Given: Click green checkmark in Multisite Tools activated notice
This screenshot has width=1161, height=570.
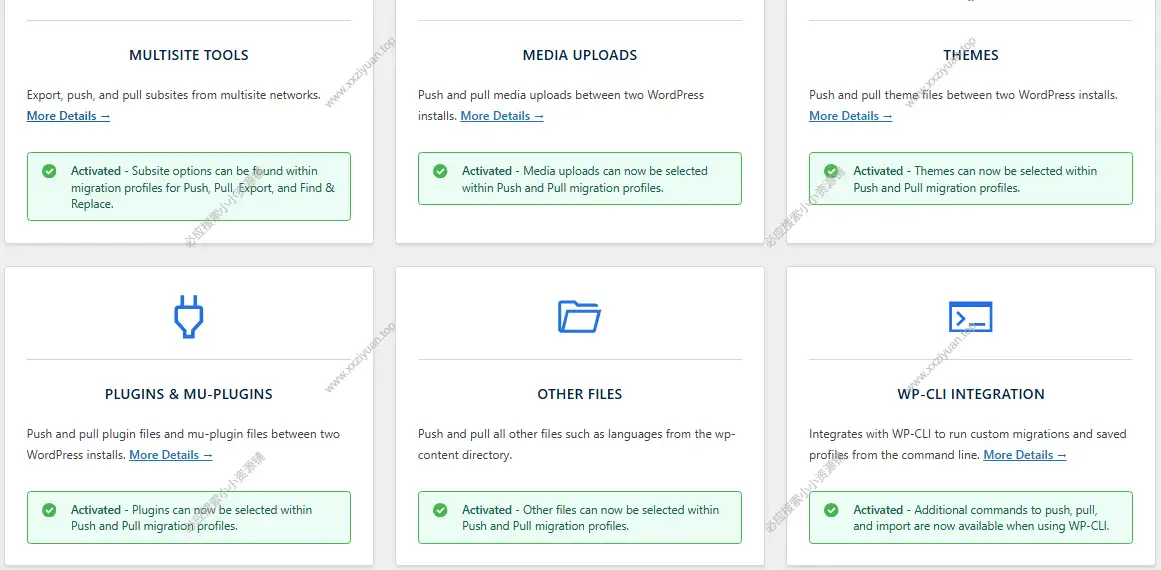Looking at the screenshot, I should click(49, 171).
